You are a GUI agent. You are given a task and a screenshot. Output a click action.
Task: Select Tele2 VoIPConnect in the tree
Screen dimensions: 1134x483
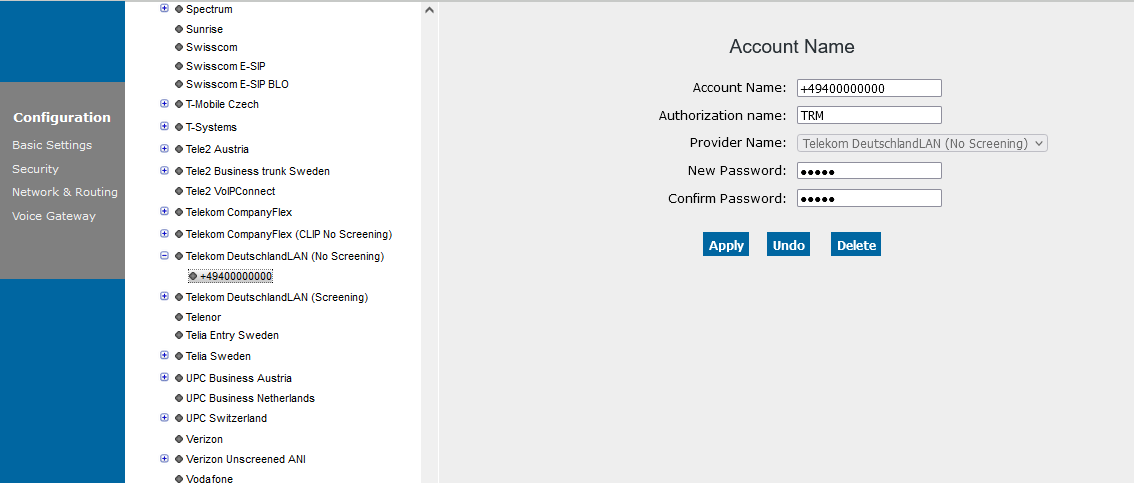pos(230,191)
